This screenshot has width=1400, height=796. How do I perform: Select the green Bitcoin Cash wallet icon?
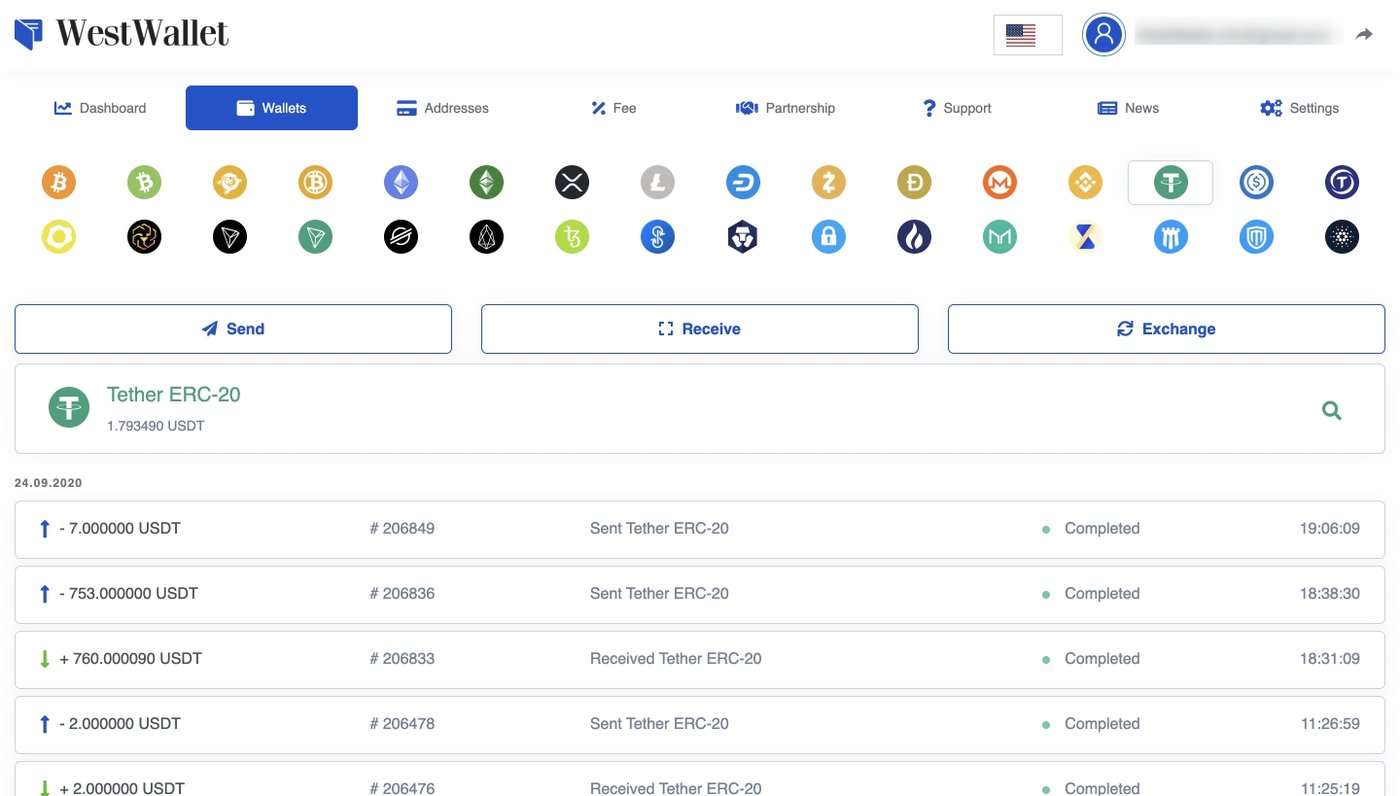point(144,183)
